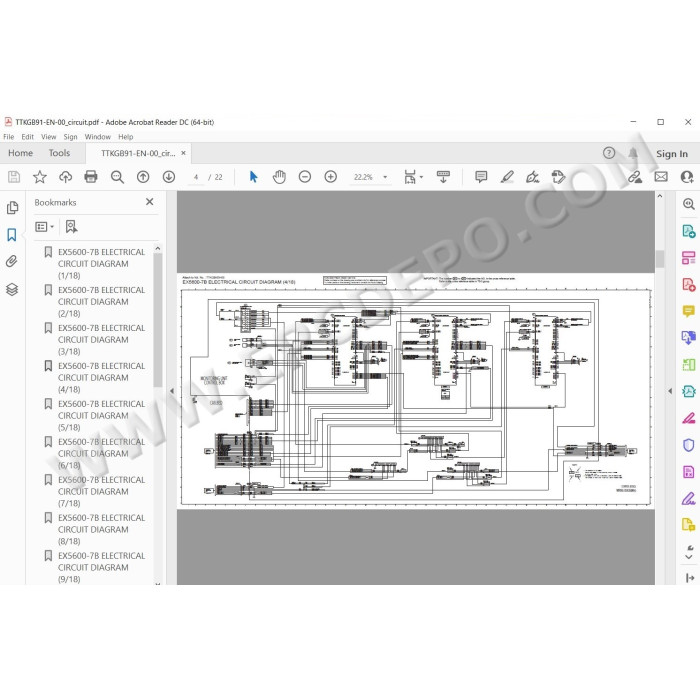The image size is (700, 700).
Task: Open Find text magnifier tool
Action: (117, 177)
